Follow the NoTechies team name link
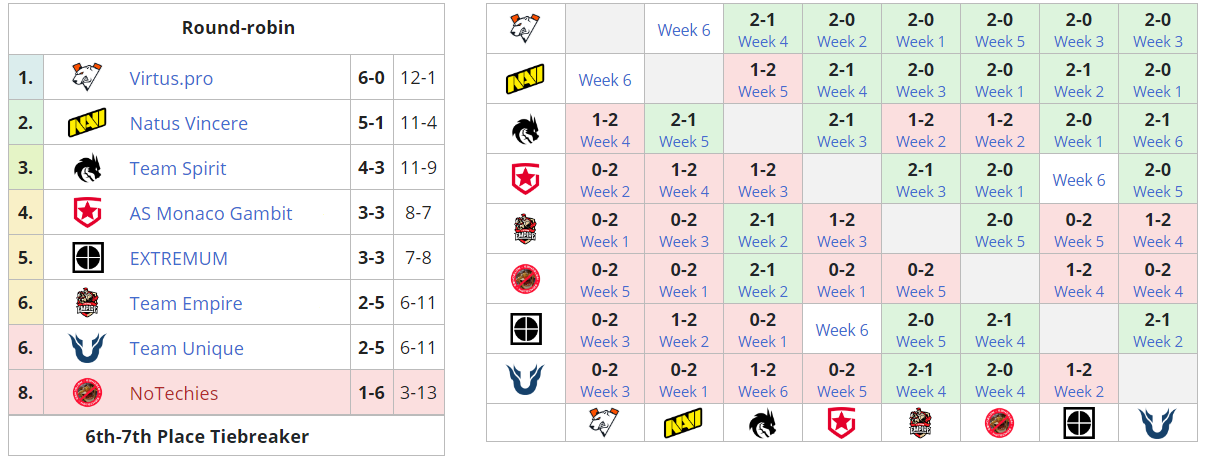 click(x=174, y=393)
